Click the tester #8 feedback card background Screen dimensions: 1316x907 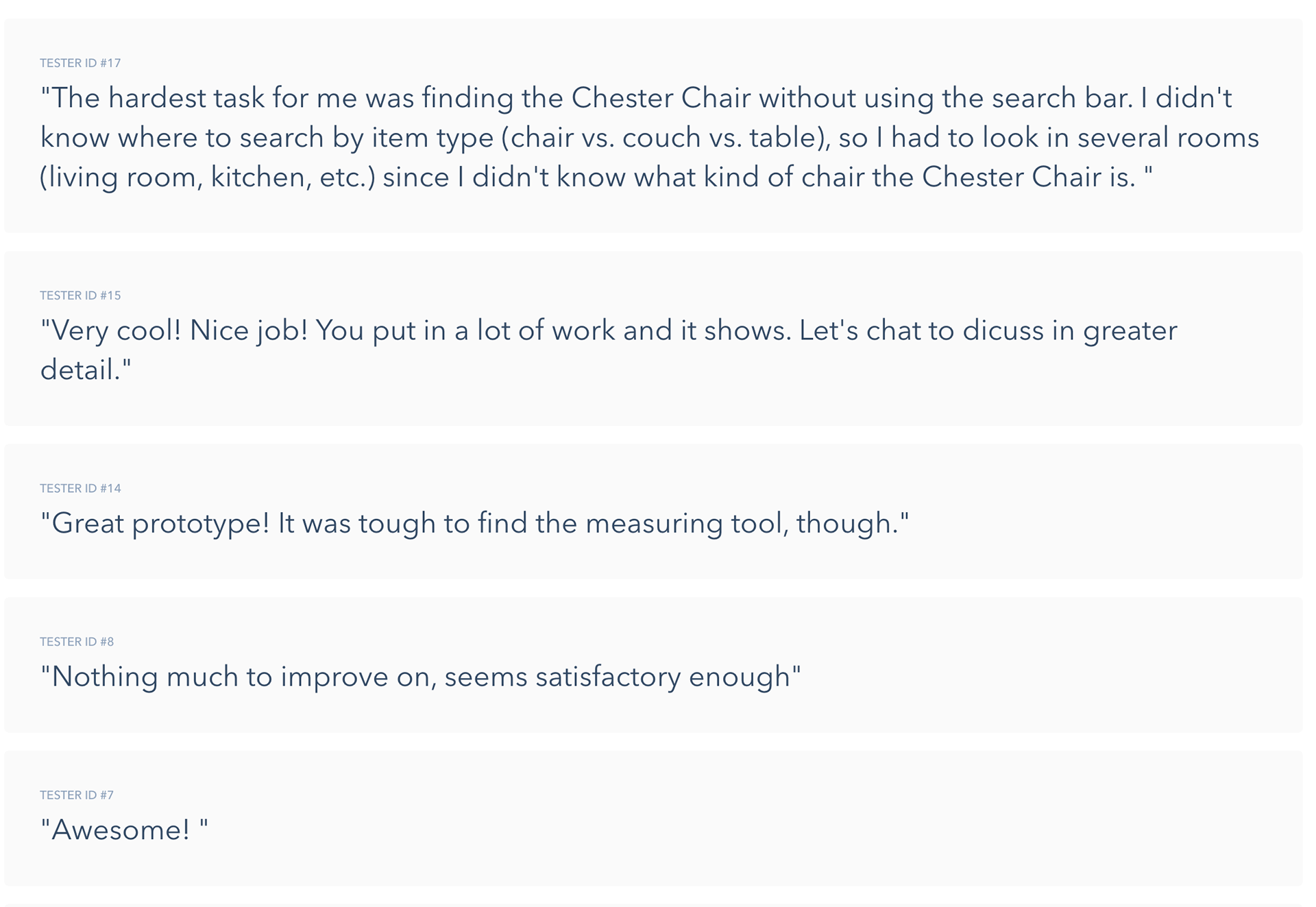[653, 665]
